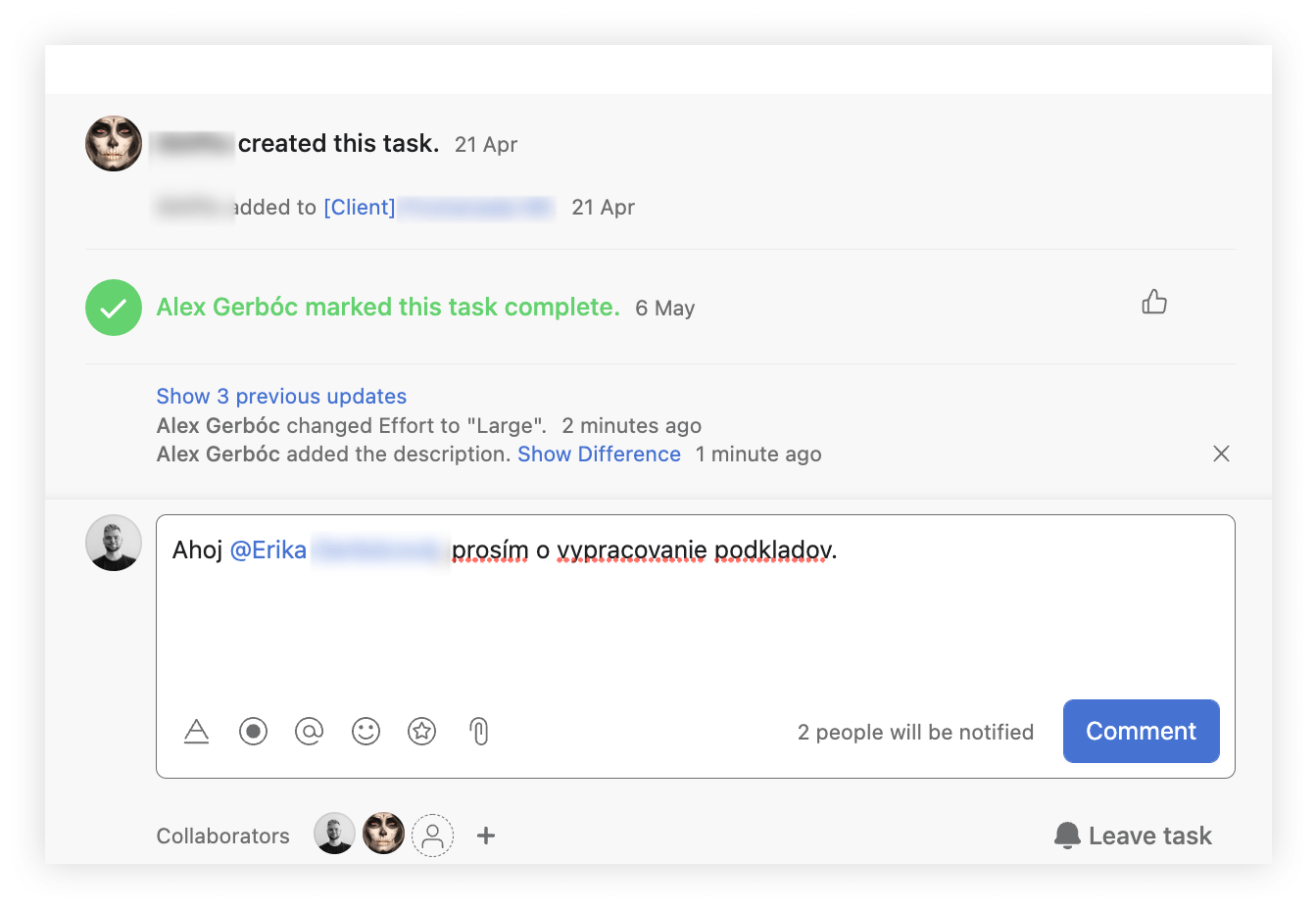Like the task completion with thumbs up
The height and width of the screenshot is (908, 1316).
point(1154,303)
